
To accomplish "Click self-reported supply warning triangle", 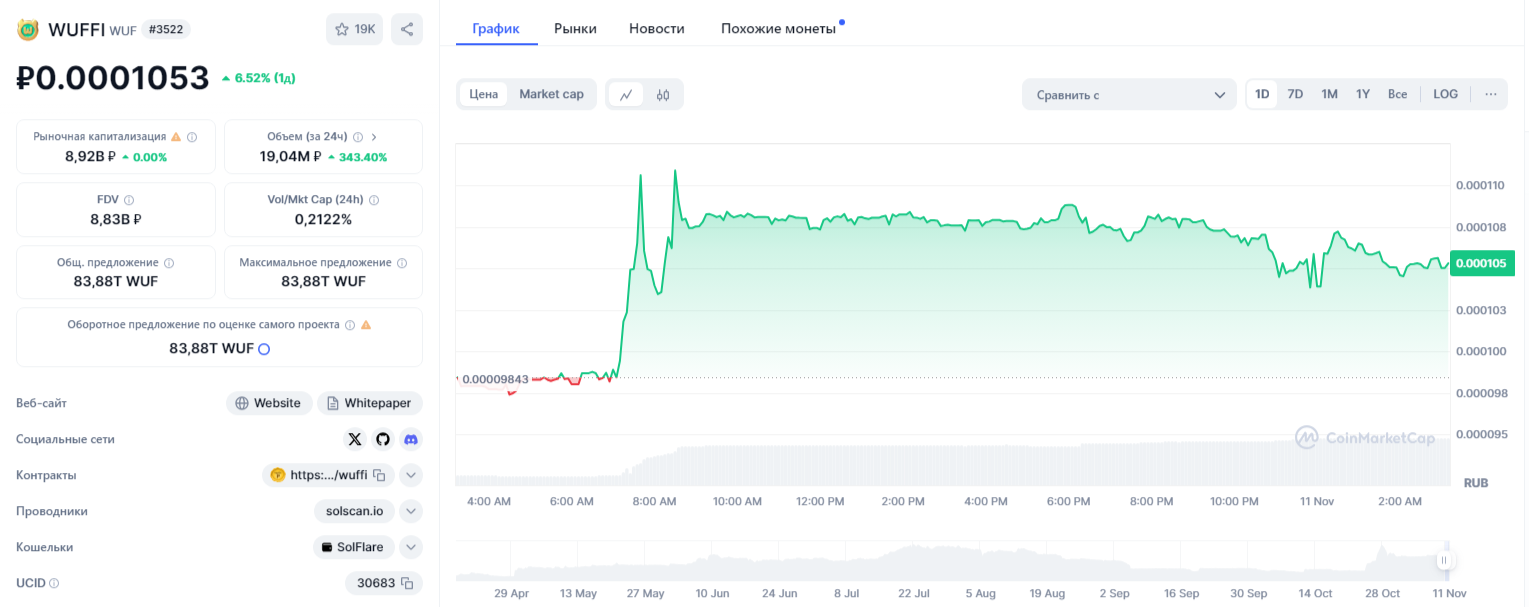I will (366, 325).
